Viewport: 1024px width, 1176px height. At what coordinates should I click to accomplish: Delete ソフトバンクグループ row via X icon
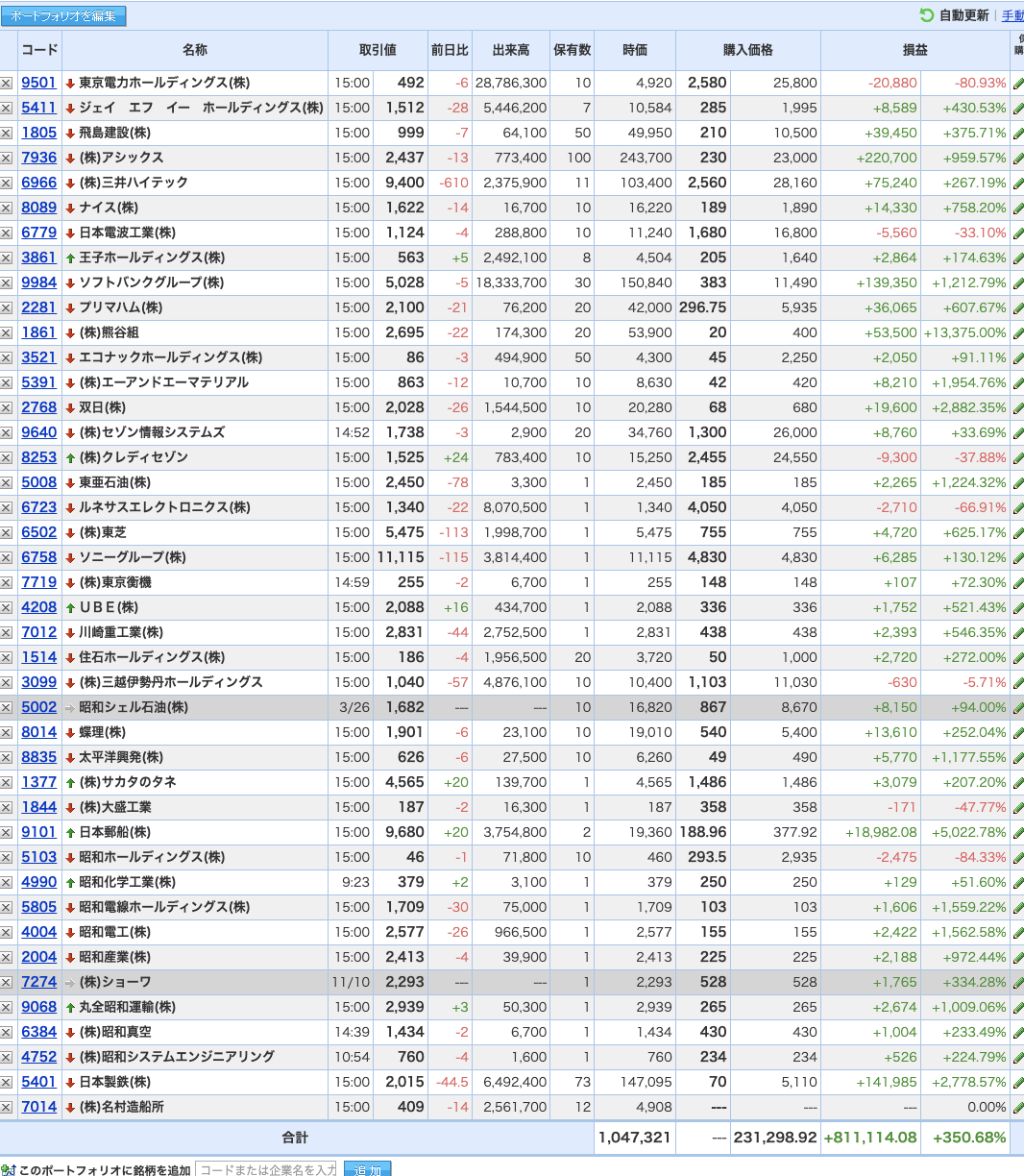(x=7, y=283)
